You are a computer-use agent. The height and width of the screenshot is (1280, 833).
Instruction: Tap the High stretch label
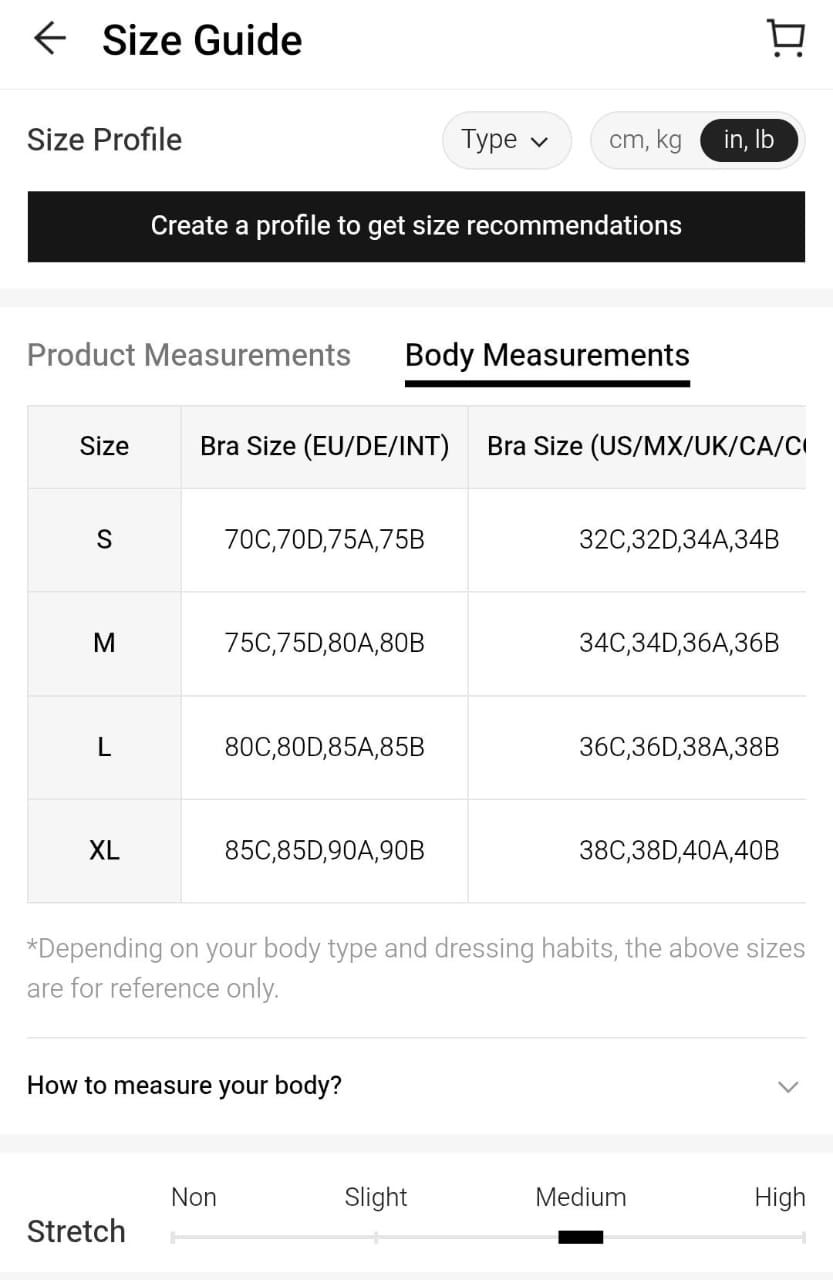(780, 1197)
